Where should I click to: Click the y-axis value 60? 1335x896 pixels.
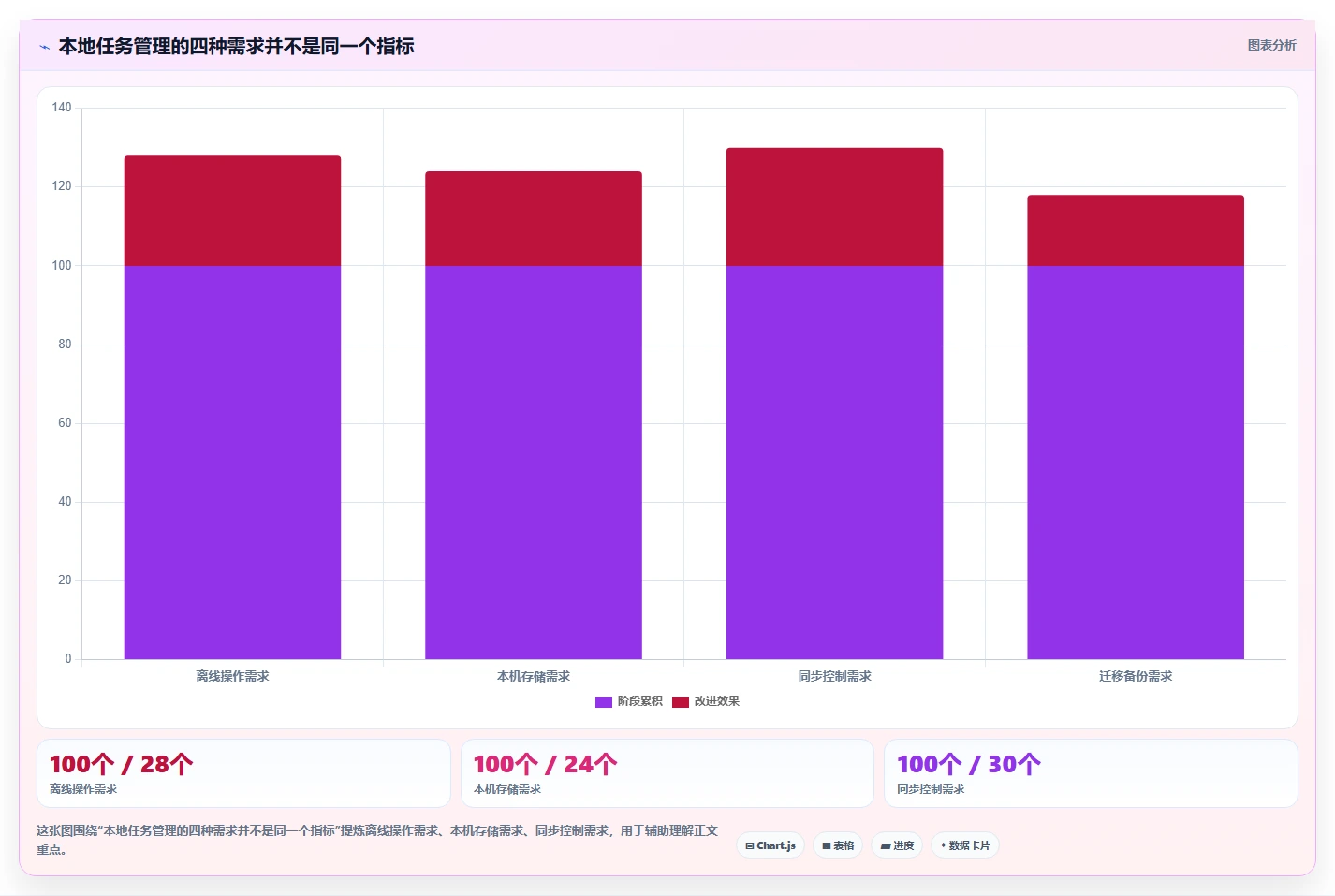65,423
